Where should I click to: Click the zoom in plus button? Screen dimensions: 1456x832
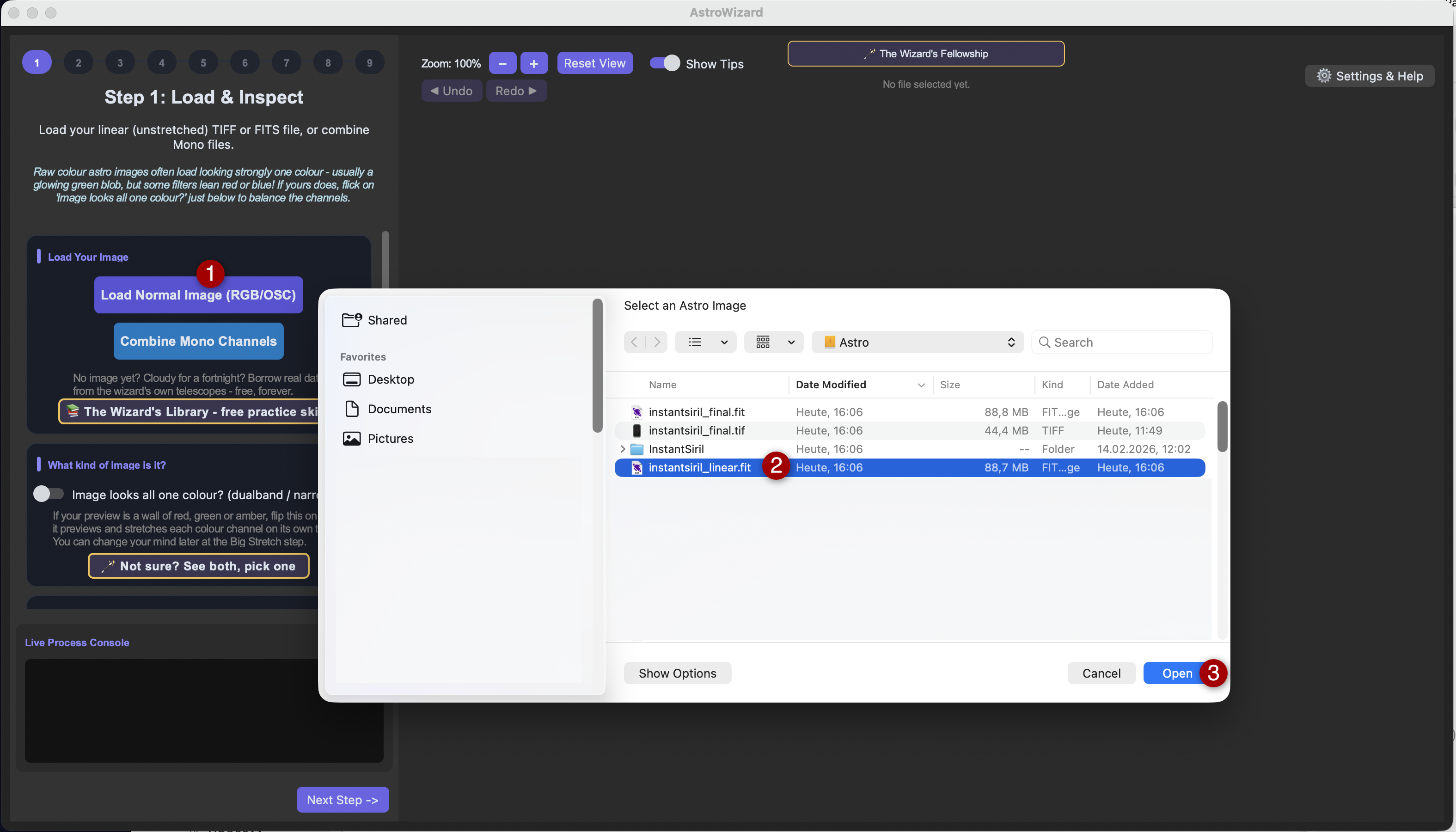point(534,63)
